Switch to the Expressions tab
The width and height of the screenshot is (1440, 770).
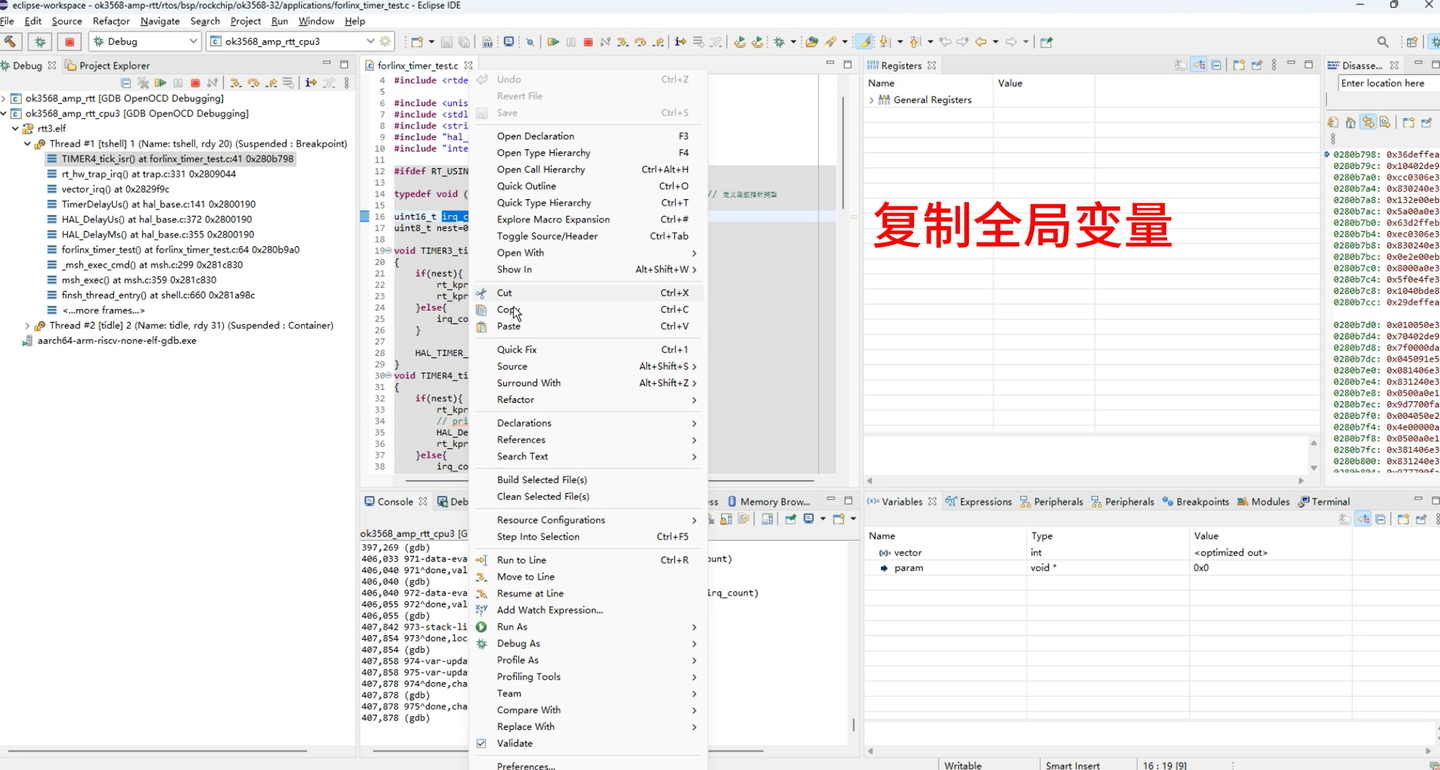pos(979,502)
